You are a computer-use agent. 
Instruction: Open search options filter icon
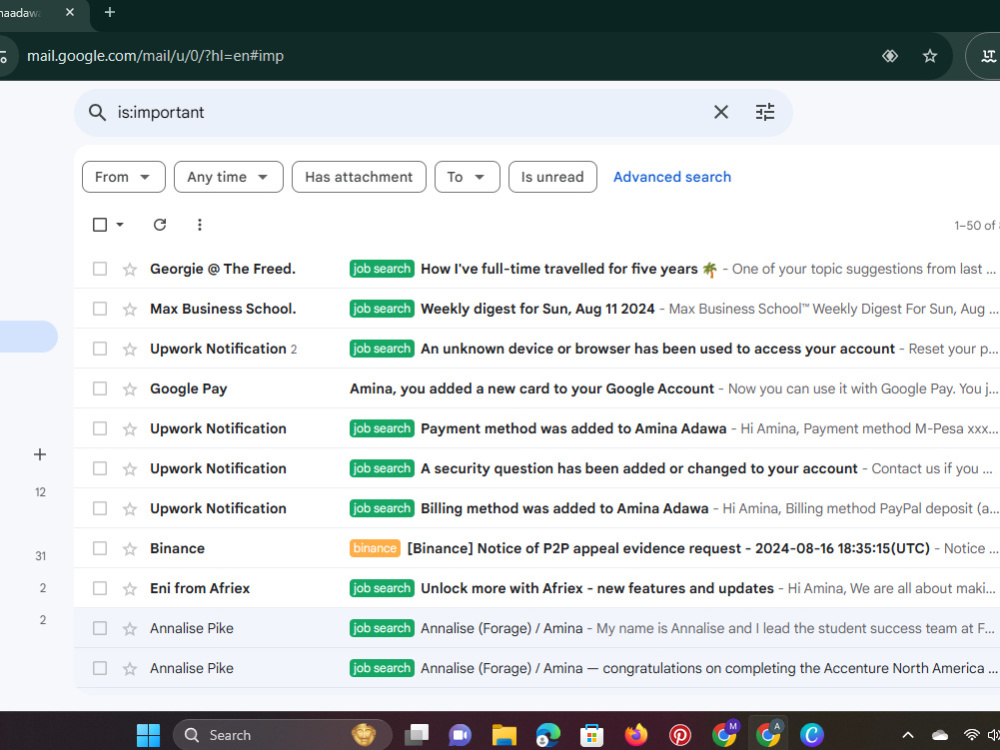point(765,112)
